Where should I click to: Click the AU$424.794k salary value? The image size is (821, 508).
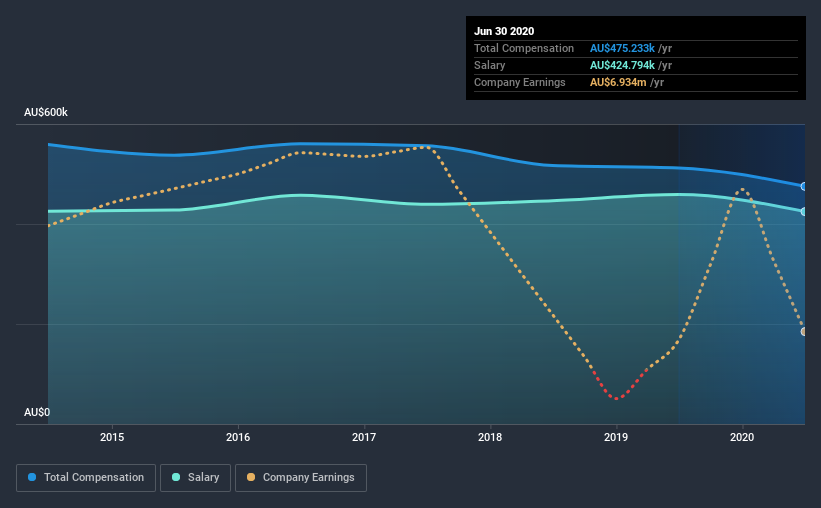click(x=622, y=65)
